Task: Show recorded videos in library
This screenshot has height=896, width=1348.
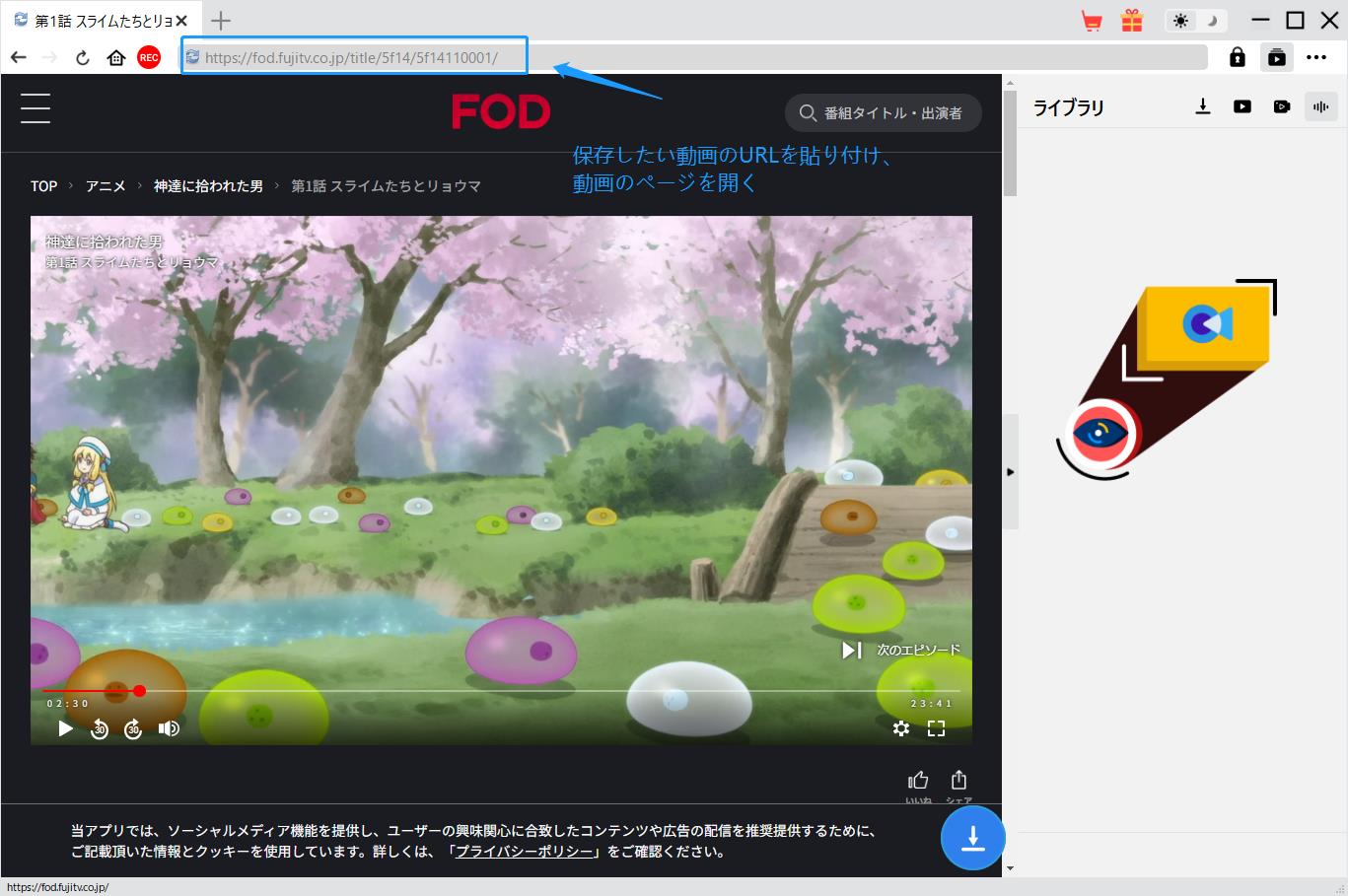Action: 1282,106
